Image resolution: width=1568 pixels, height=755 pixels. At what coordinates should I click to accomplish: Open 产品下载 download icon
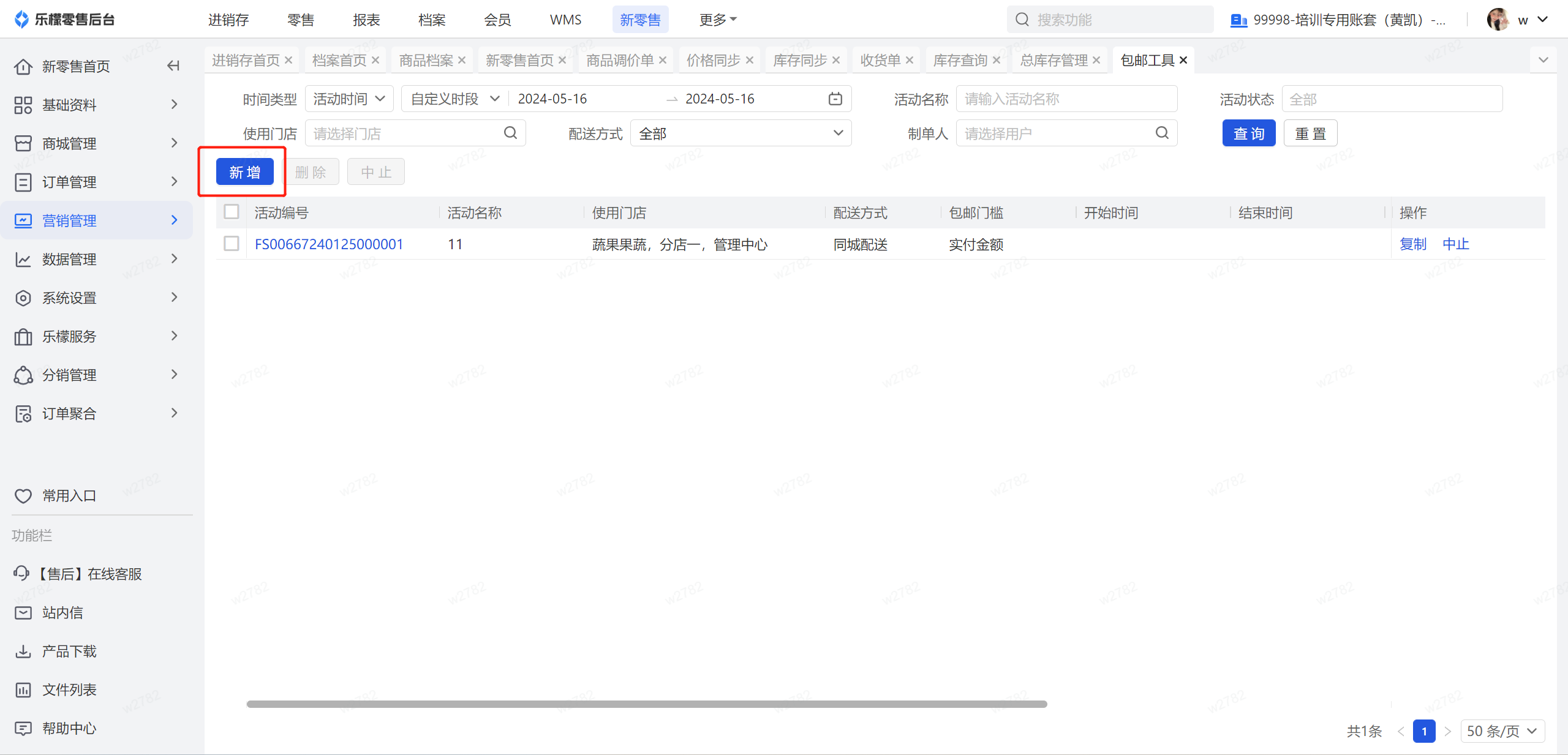click(23, 651)
